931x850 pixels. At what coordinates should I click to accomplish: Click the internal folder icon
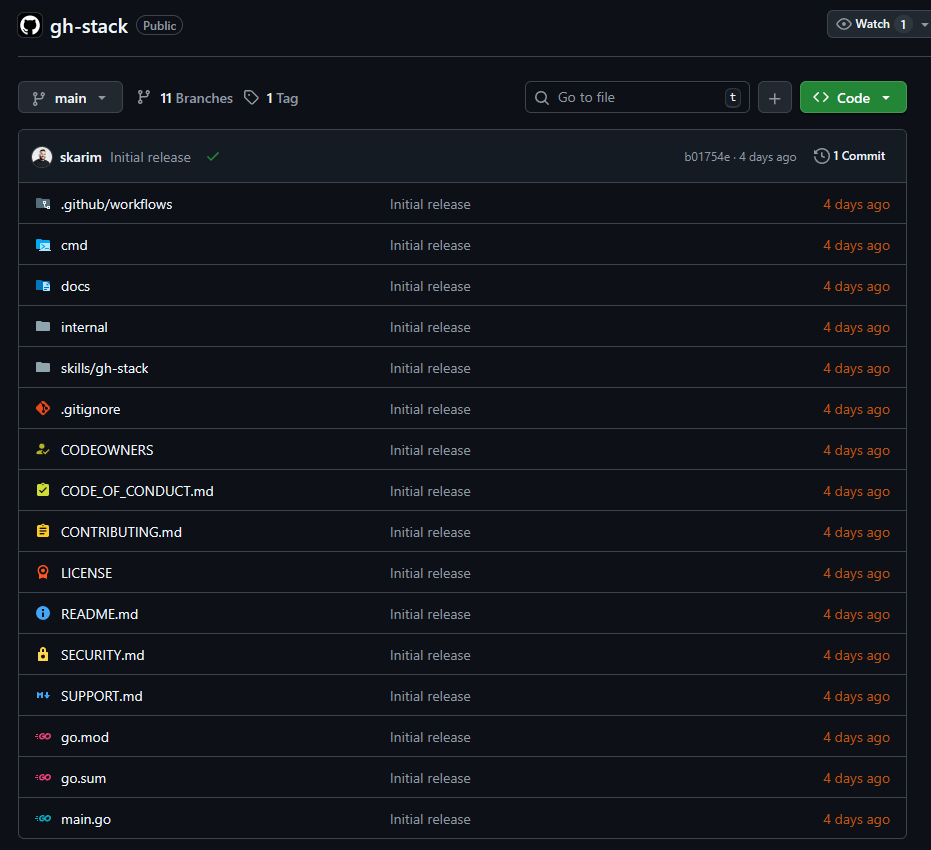click(x=43, y=326)
